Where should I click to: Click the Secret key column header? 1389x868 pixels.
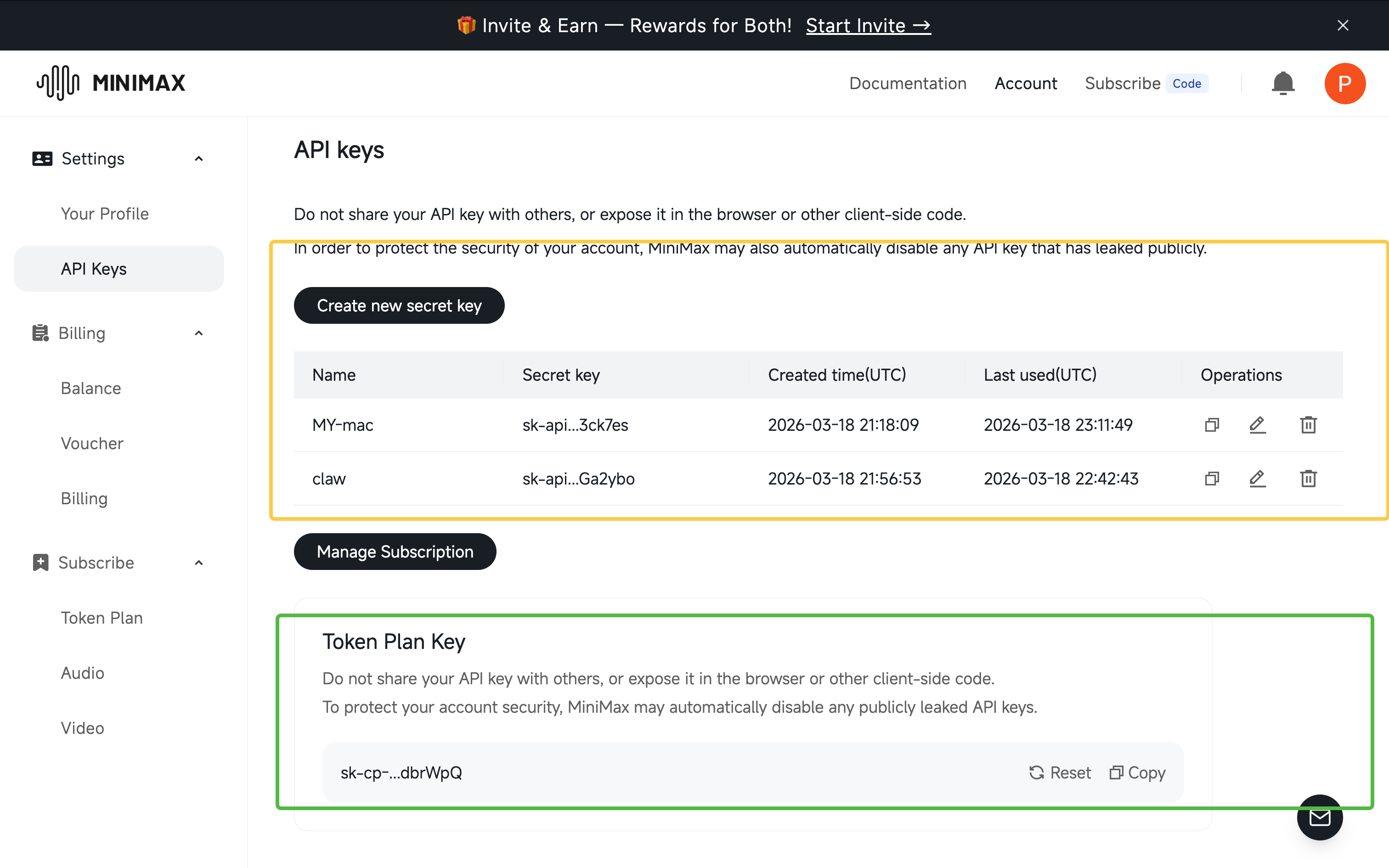561,375
